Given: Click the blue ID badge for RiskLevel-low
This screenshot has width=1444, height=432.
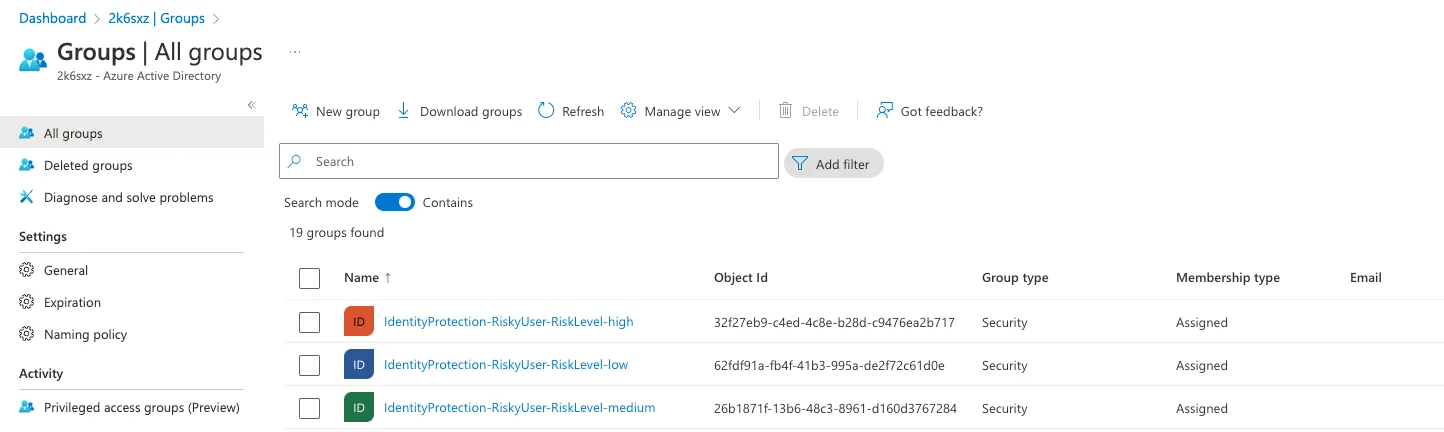Looking at the screenshot, I should 358,365.
